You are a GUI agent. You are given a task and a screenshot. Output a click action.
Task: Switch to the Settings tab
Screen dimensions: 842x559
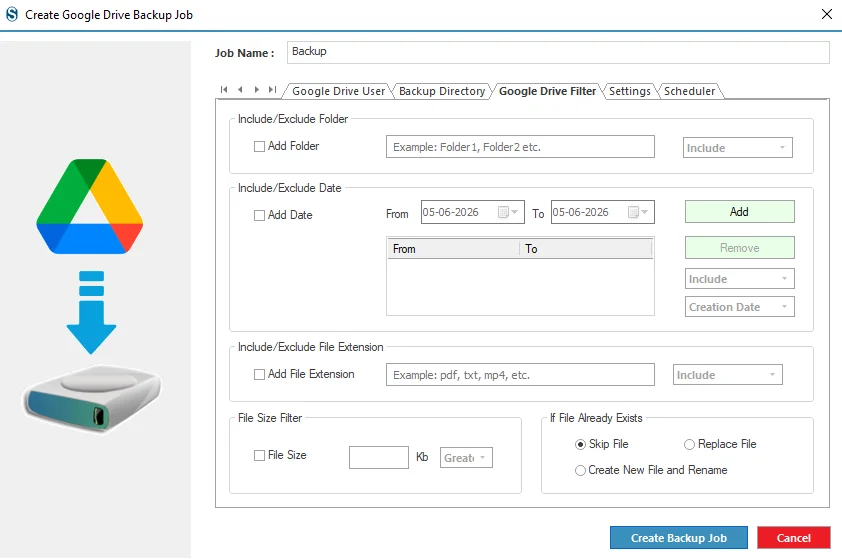(x=629, y=91)
